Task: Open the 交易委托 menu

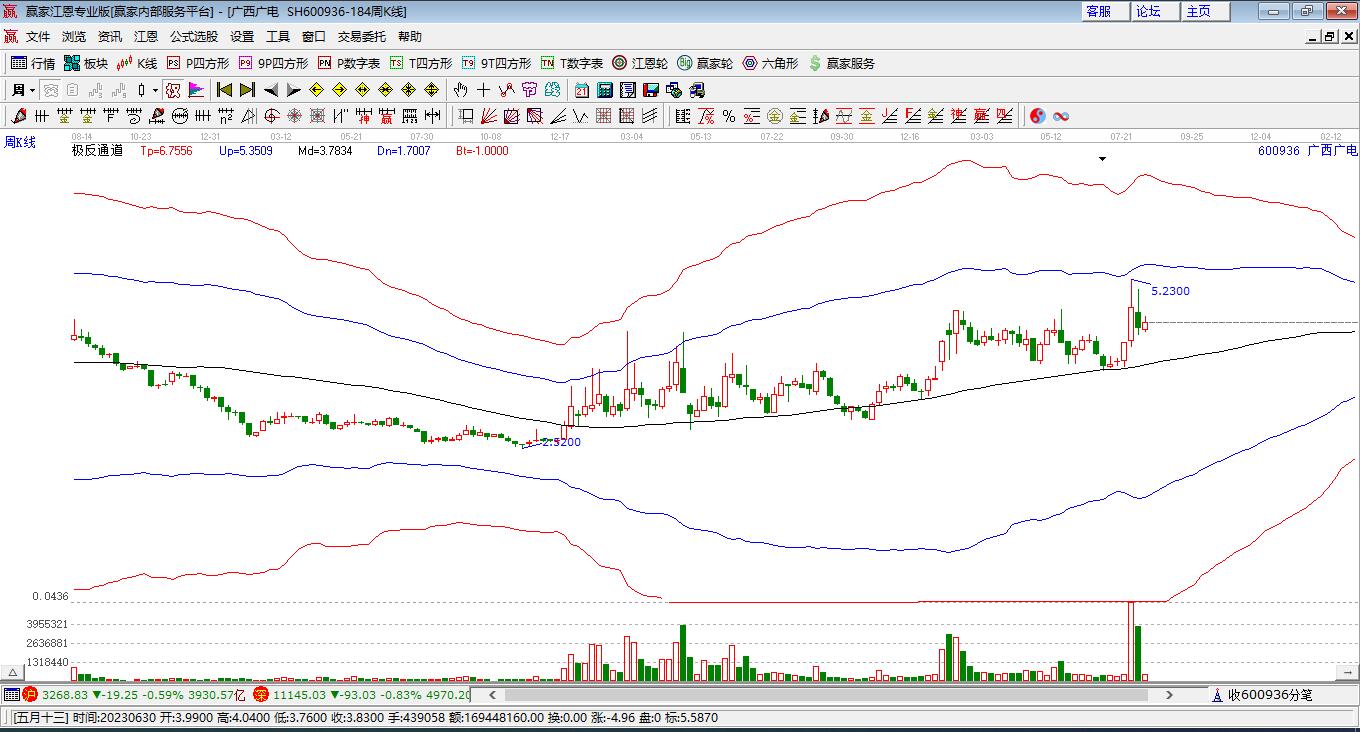Action: [x=362, y=37]
